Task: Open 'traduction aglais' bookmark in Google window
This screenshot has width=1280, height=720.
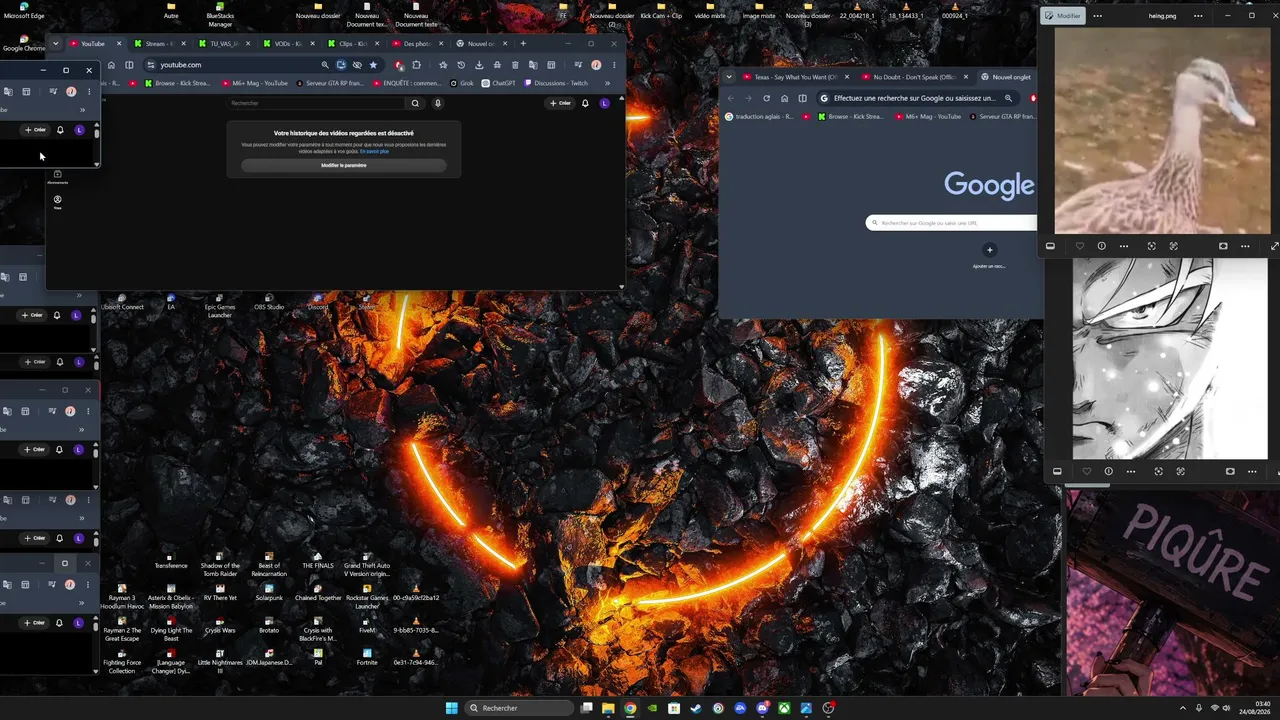Action: coord(759,117)
